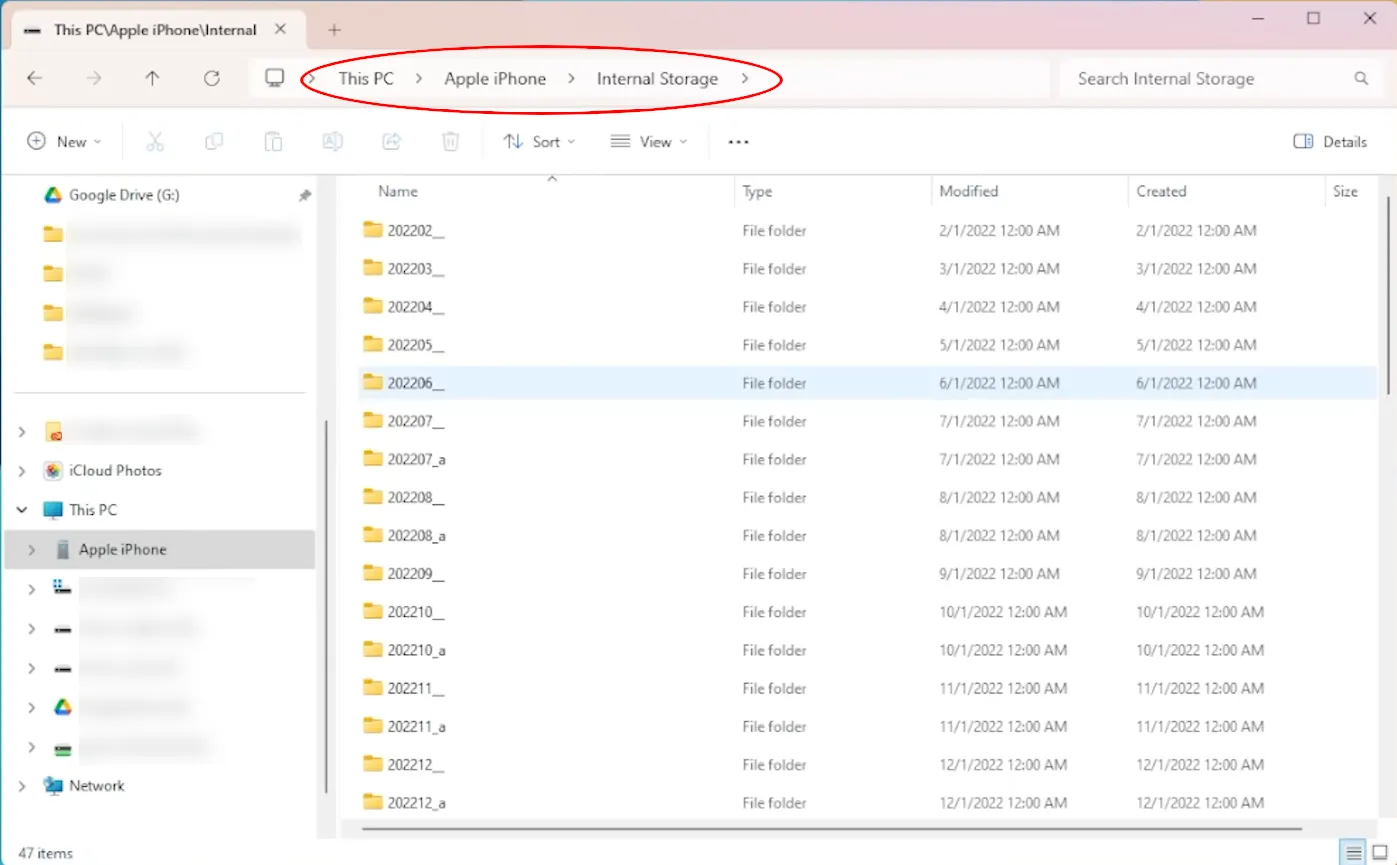The image size is (1397, 865).
Task: Open the View dropdown
Action: coord(649,142)
